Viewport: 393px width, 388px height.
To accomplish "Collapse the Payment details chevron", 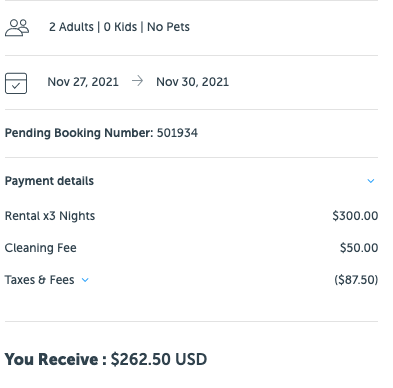I will (x=371, y=181).
